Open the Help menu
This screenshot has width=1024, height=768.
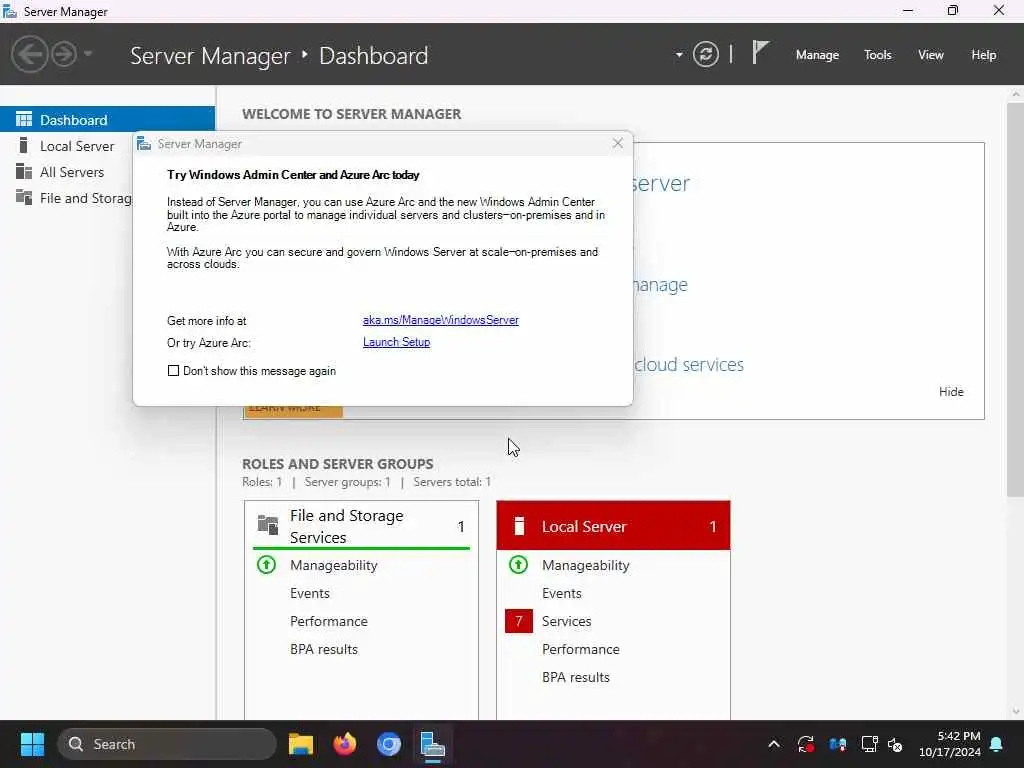[983, 55]
